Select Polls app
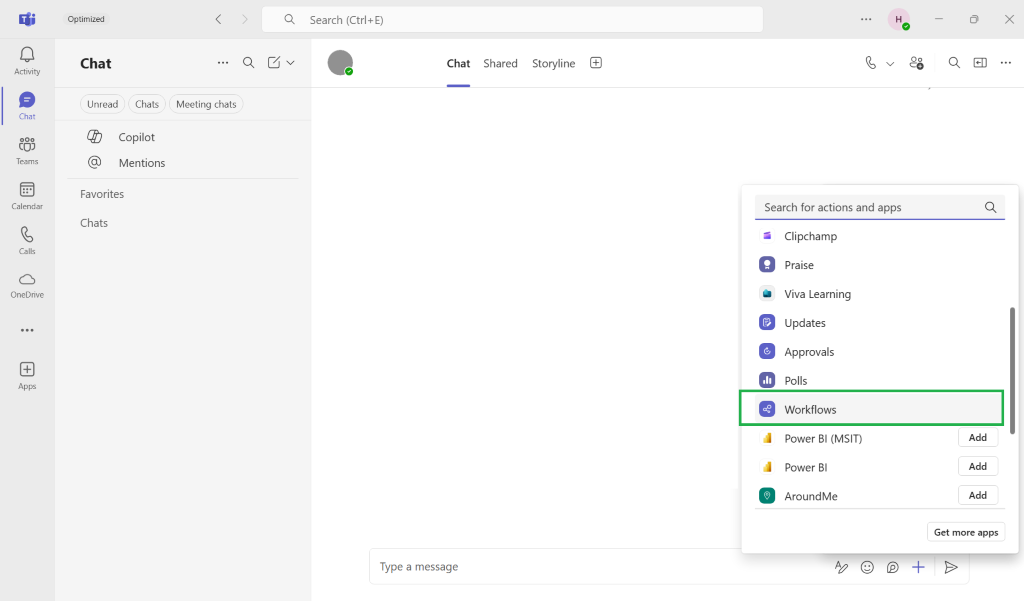The width and height of the screenshot is (1024, 601). [879, 380]
